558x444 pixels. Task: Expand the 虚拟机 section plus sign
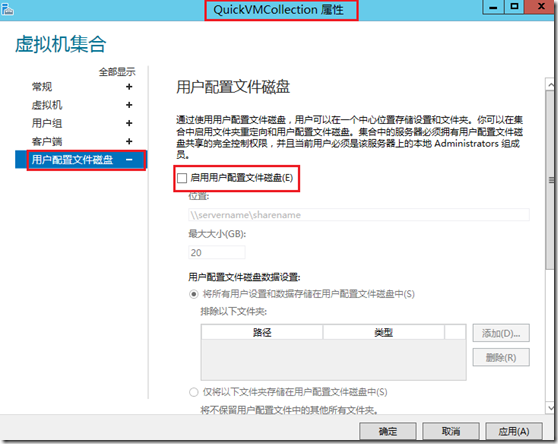point(129,105)
